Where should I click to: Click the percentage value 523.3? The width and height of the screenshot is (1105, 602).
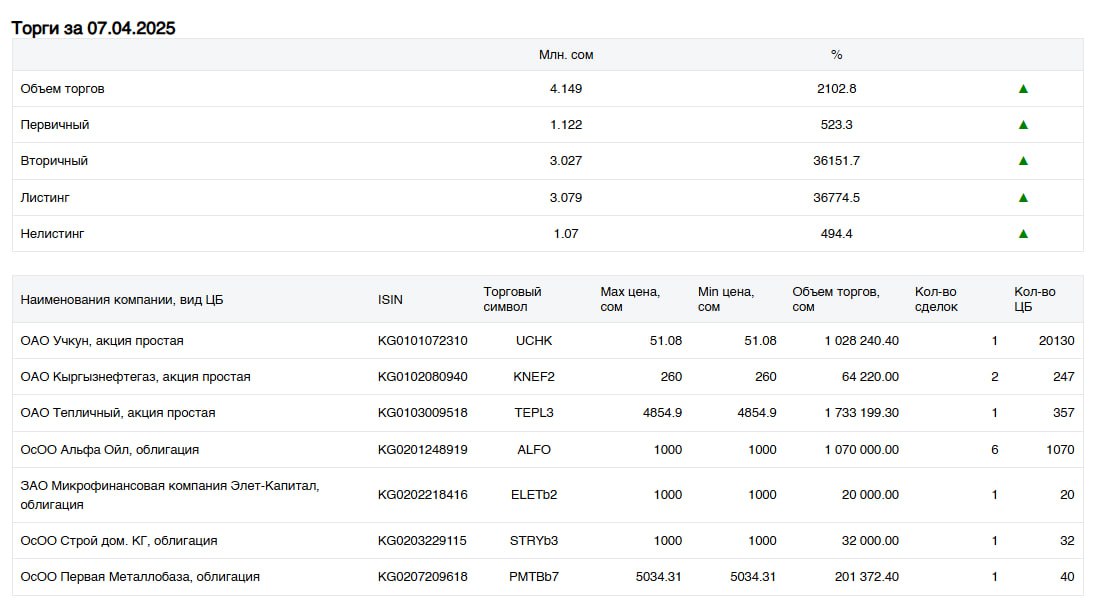tap(837, 125)
